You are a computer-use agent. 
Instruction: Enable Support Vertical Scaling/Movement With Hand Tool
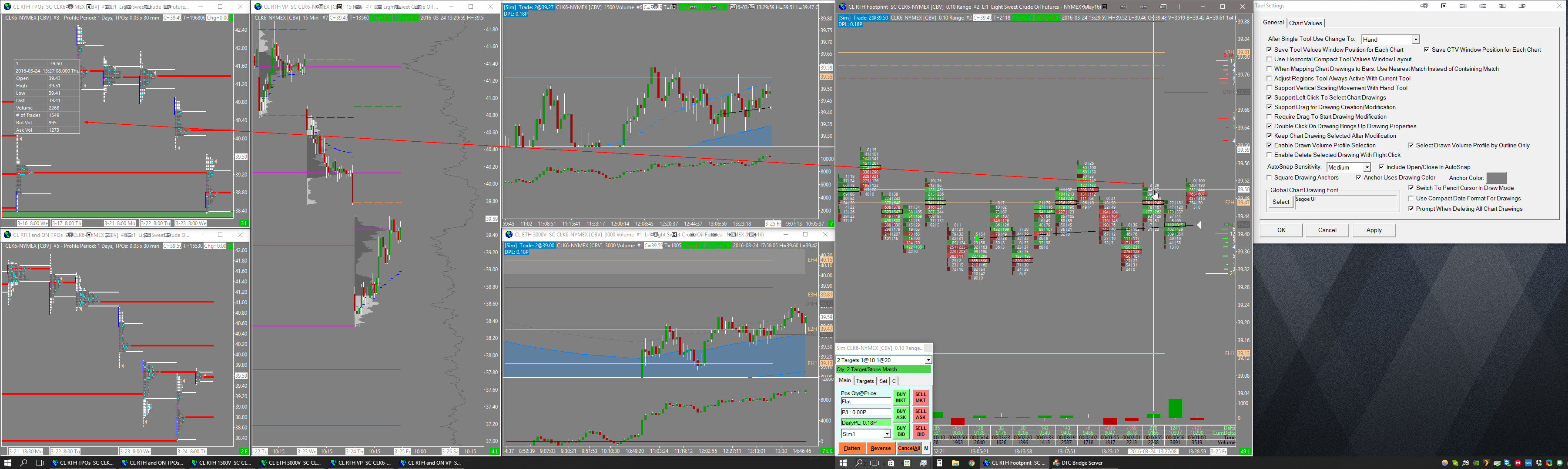[1269, 88]
